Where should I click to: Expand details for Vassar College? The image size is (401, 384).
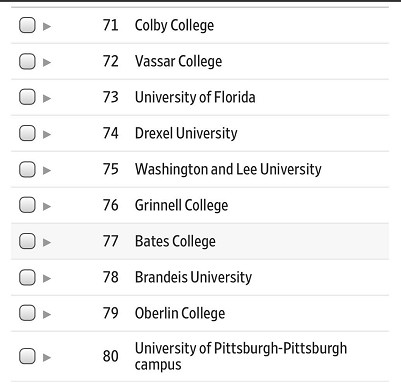click(47, 62)
